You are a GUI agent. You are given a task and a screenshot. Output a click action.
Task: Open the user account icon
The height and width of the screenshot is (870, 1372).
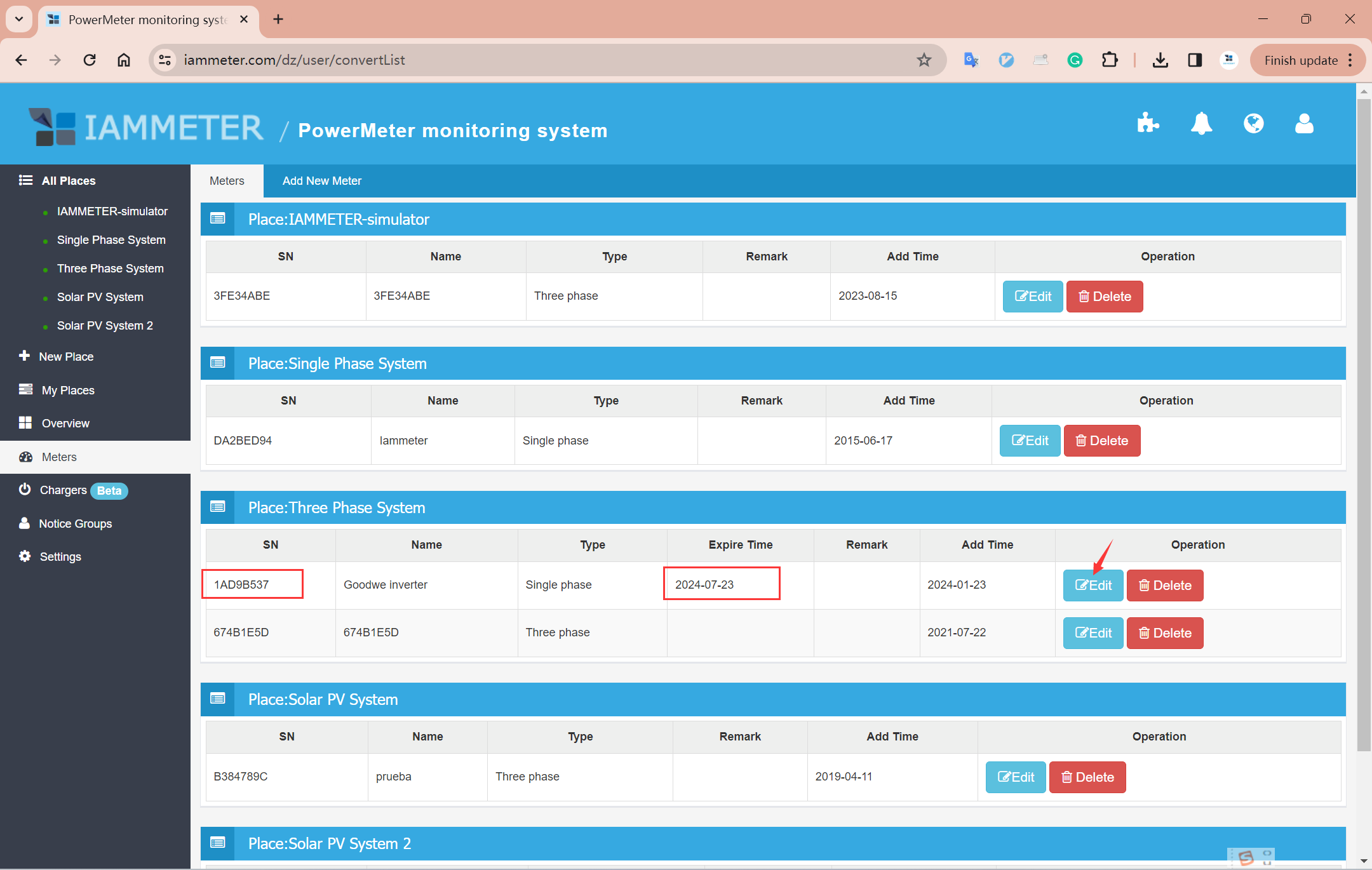(1304, 123)
